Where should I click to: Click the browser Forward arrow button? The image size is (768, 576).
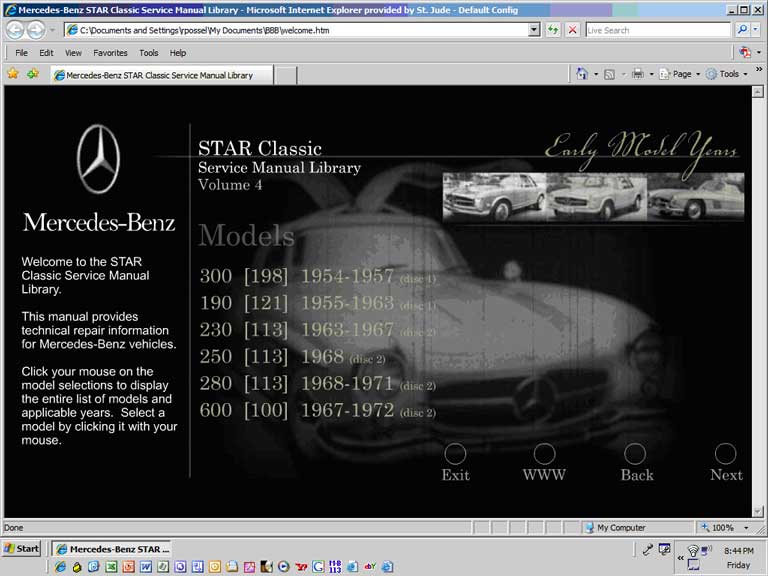pos(35,30)
